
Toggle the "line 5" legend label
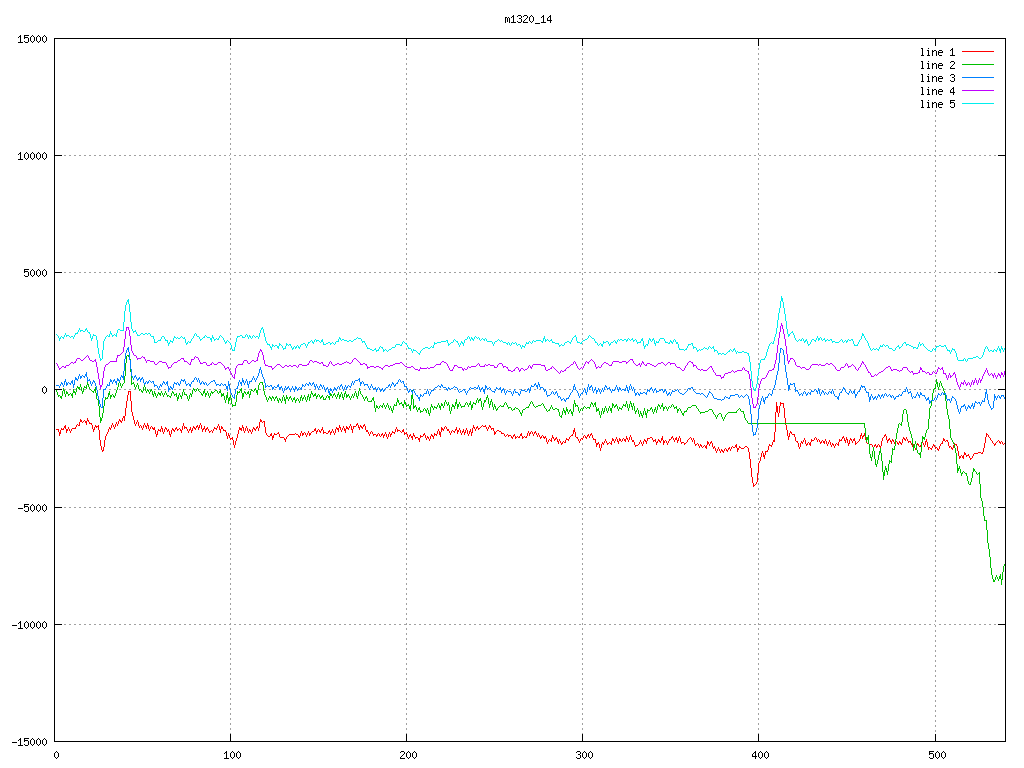click(937, 104)
